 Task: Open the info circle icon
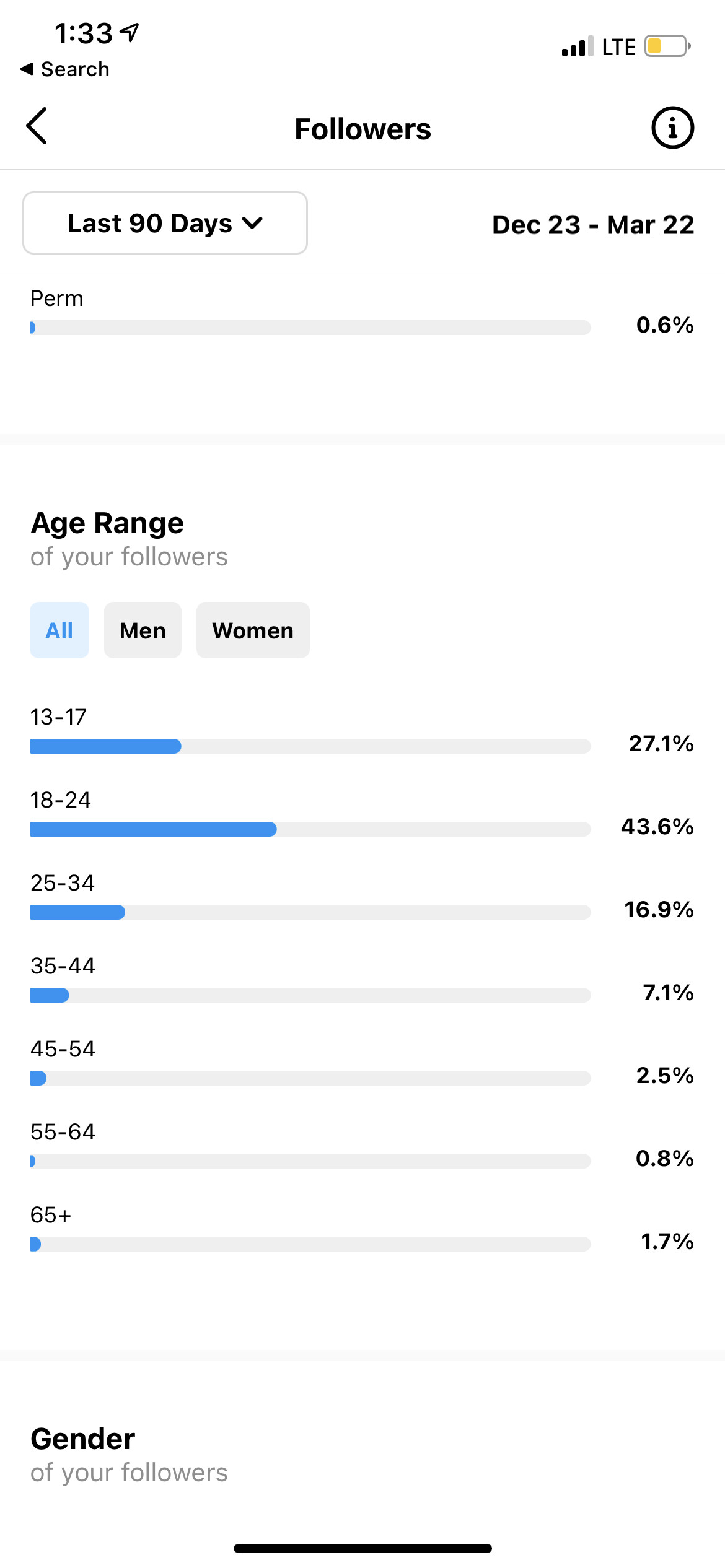(x=672, y=128)
